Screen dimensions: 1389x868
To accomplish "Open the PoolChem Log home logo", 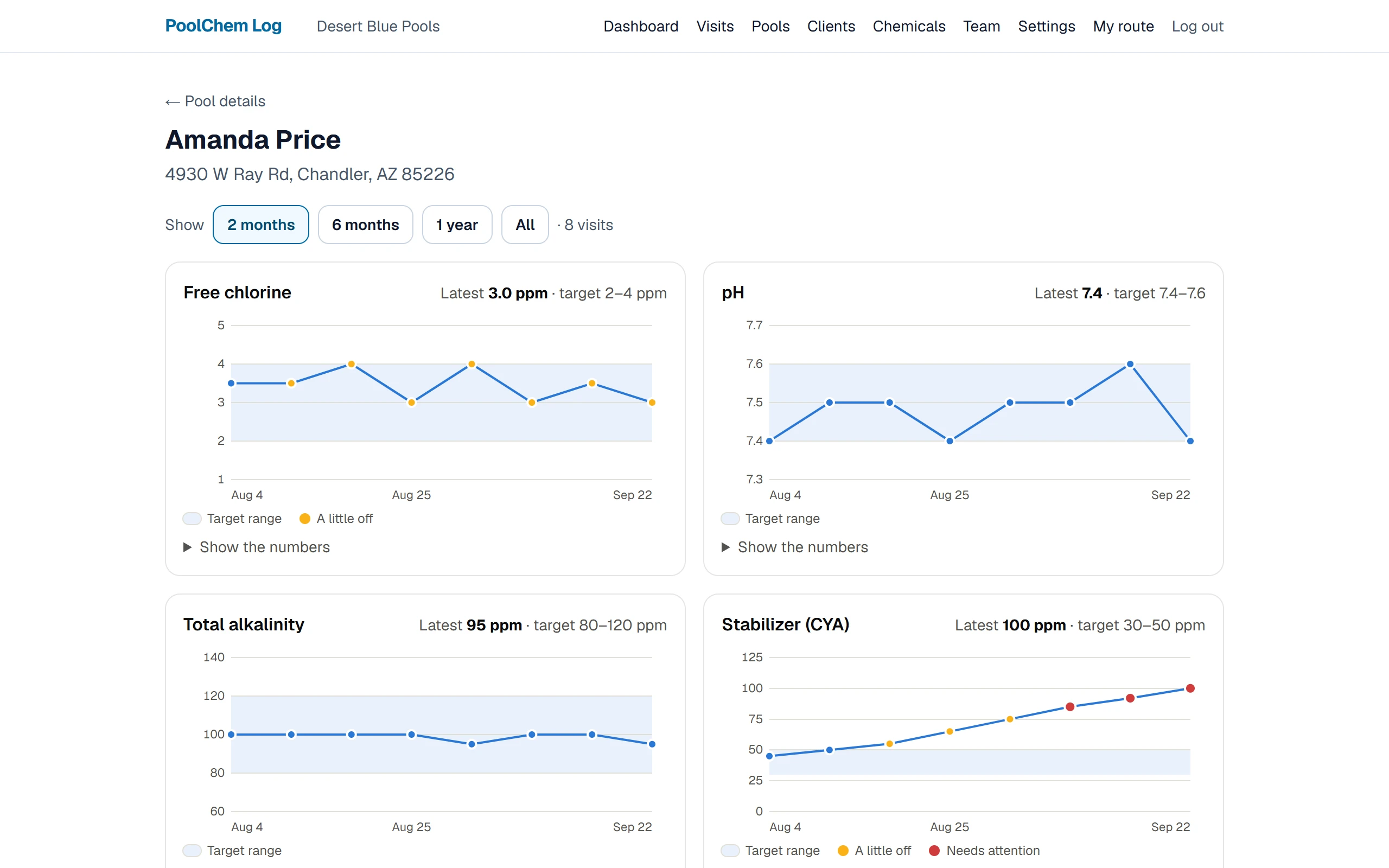I will (x=224, y=26).
